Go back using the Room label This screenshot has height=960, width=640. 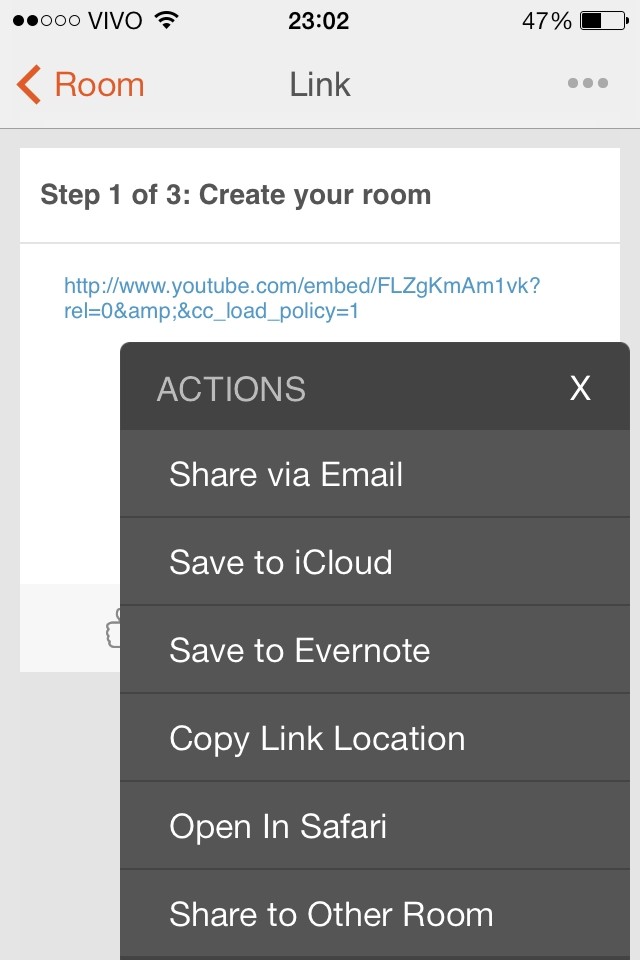tap(99, 85)
